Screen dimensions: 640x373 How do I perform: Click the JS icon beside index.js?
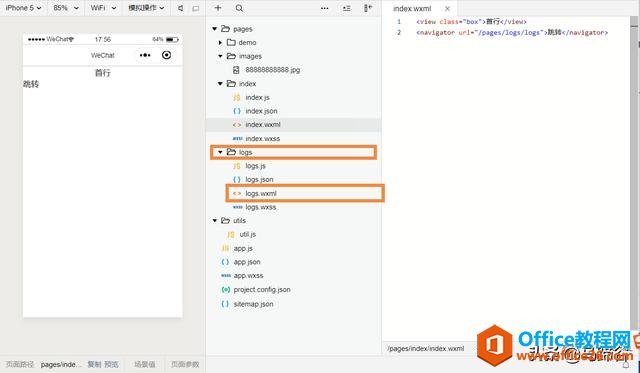click(237, 98)
